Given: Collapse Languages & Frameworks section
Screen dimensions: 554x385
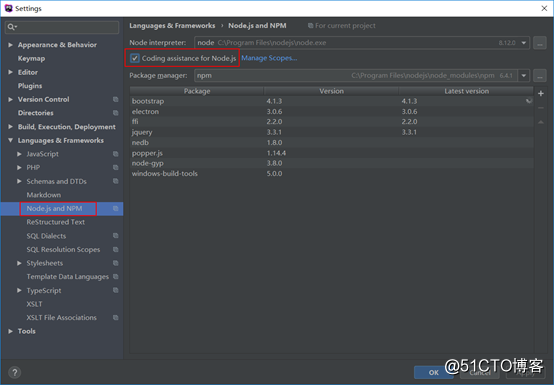Looking at the screenshot, I should point(11,140).
